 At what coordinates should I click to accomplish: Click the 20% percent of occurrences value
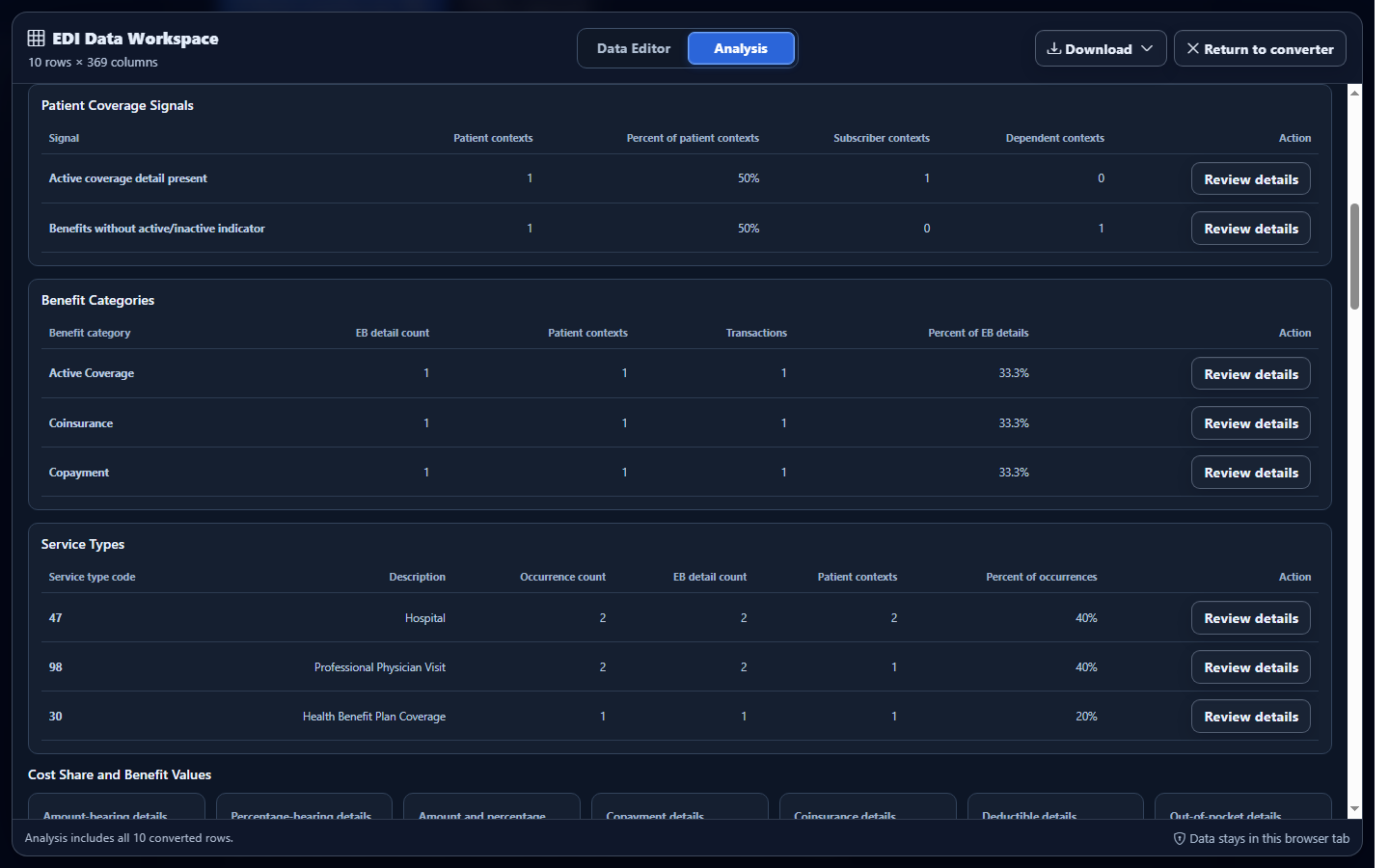[x=1086, y=717]
